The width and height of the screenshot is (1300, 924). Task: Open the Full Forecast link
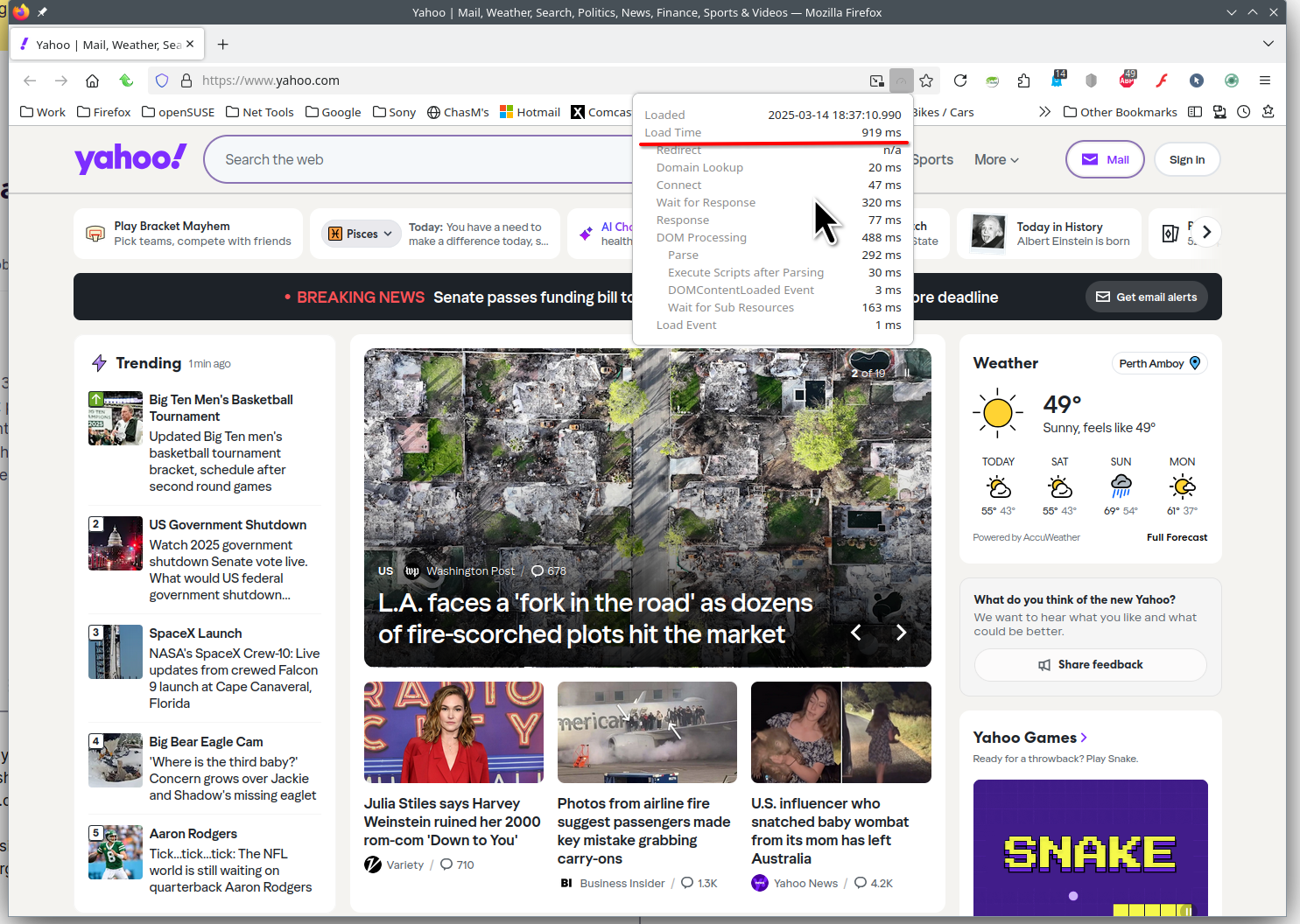(1177, 537)
